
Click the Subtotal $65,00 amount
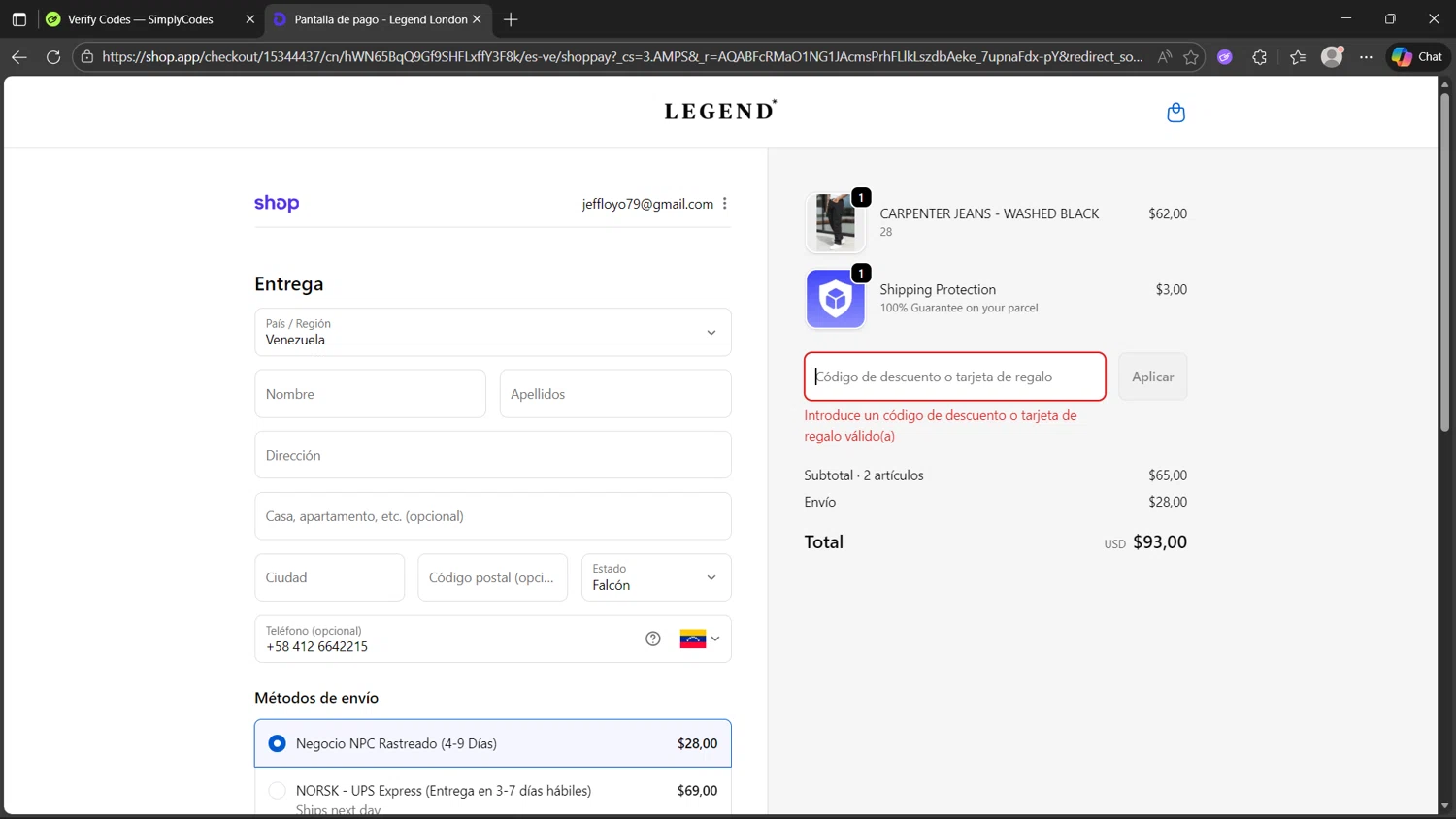(1168, 475)
